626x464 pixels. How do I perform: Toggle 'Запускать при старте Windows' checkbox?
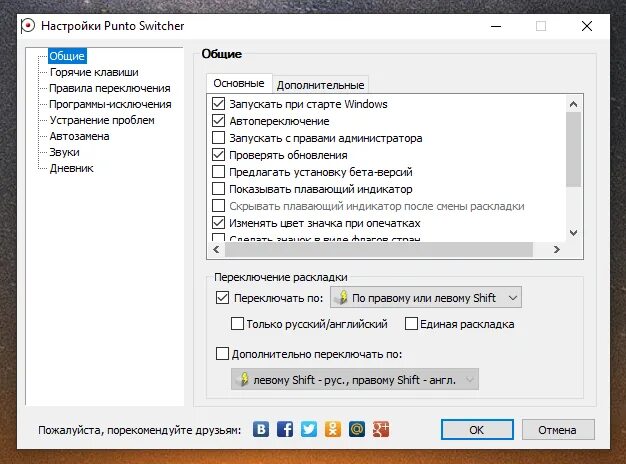click(218, 104)
